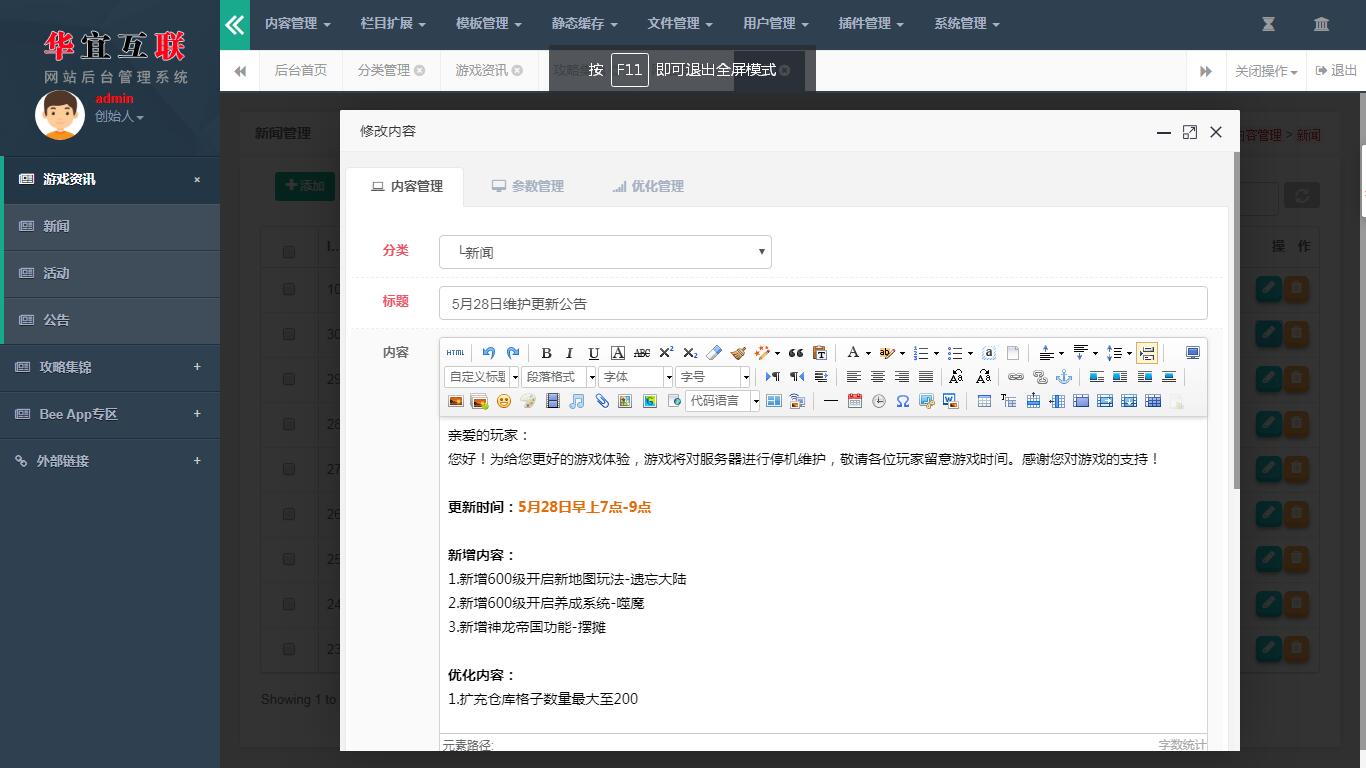Toggle italic formatting in the editor
This screenshot has height=768, width=1366.
570,353
